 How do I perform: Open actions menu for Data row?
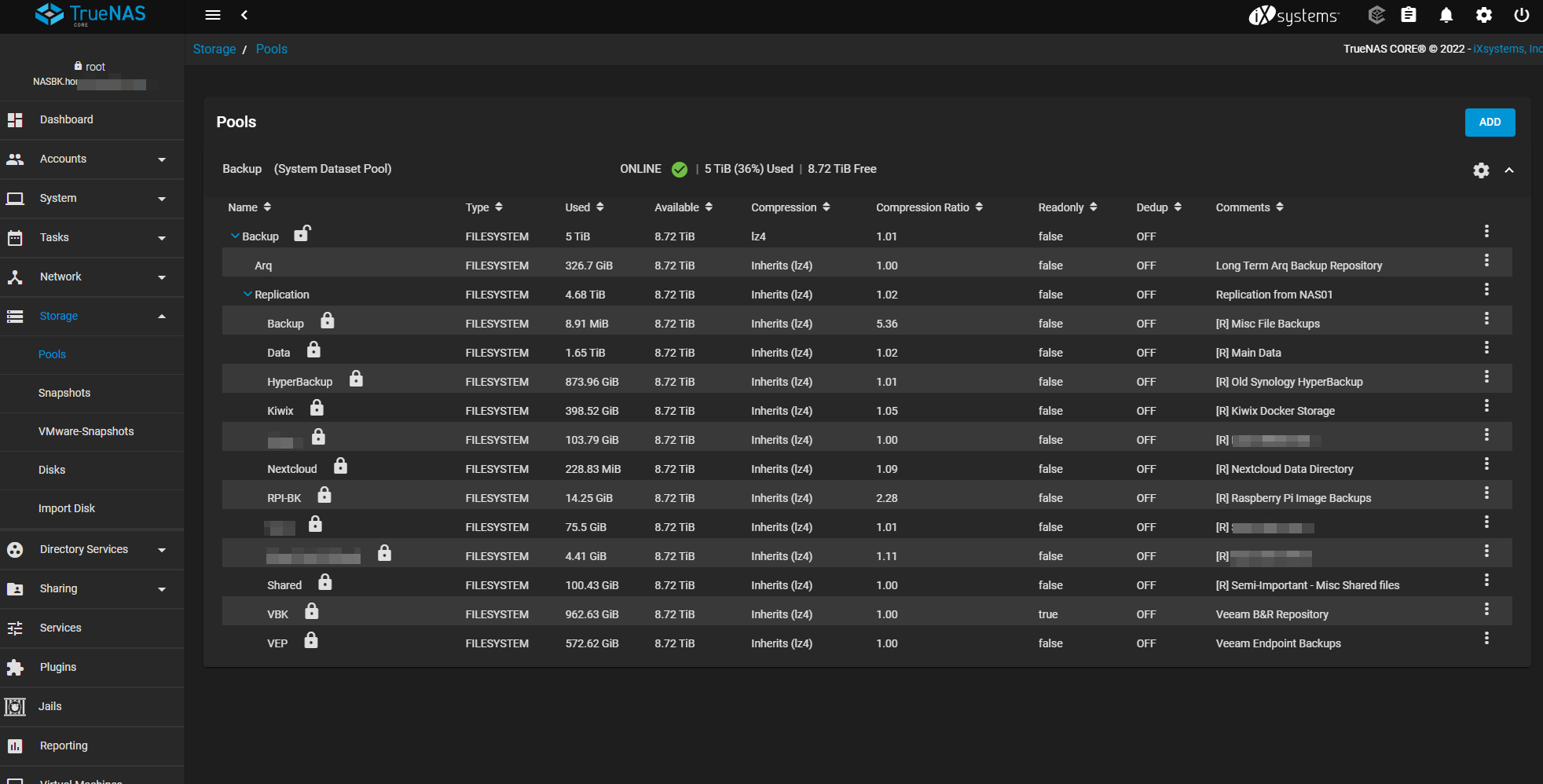click(x=1486, y=347)
